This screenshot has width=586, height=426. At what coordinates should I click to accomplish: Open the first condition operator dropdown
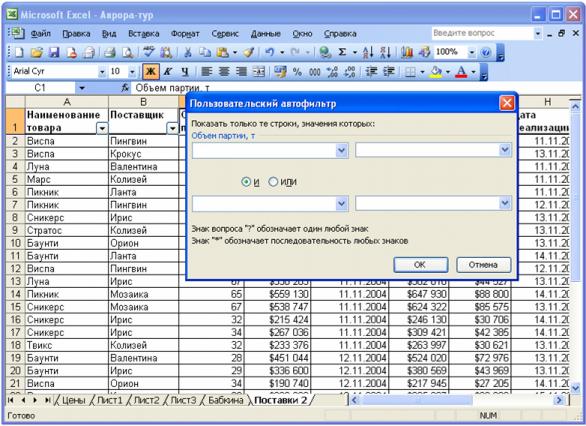341,150
